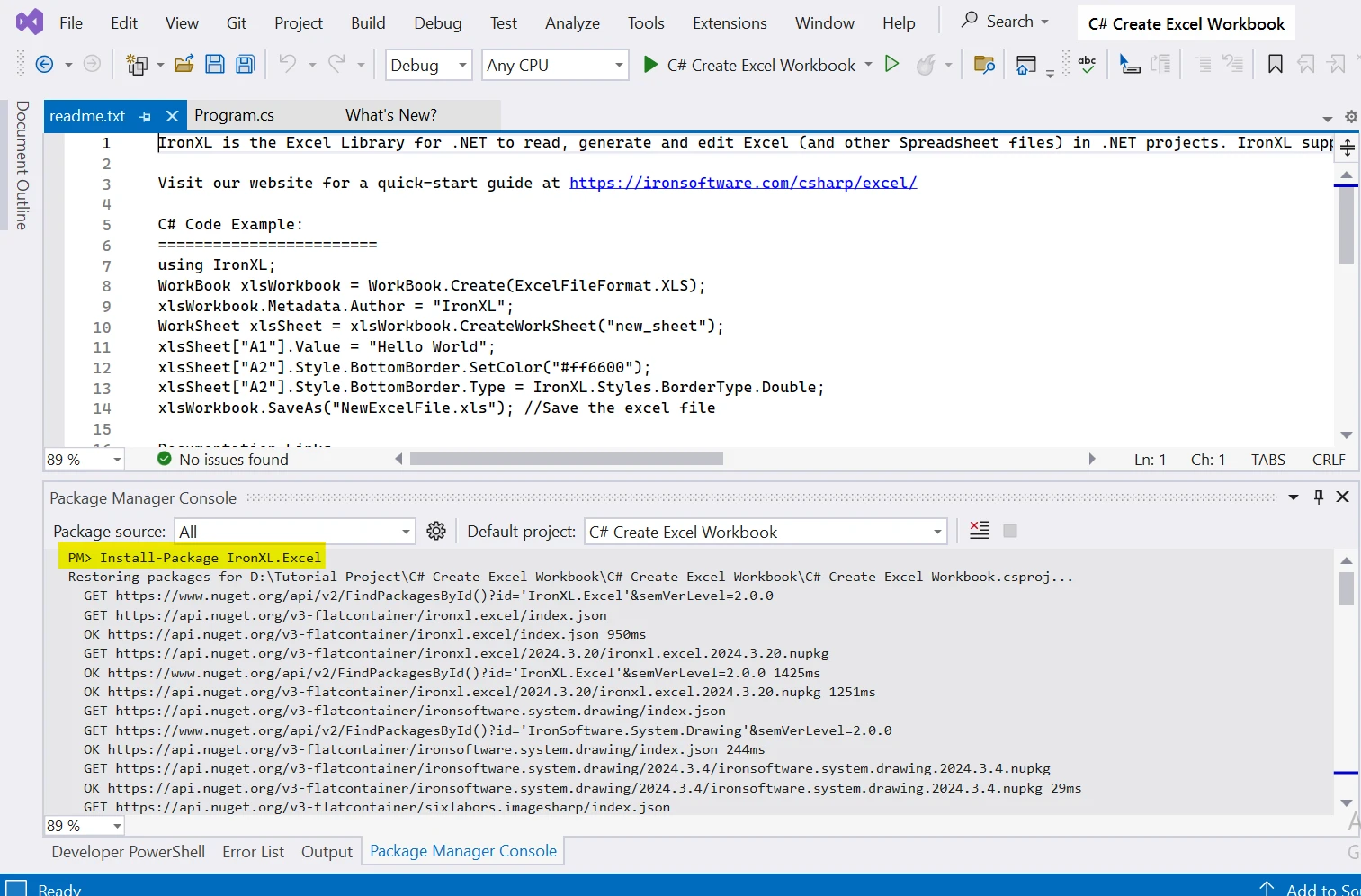This screenshot has height=896, width=1361.
Task: Start debugging with the green play arrow
Action: pyautogui.click(x=650, y=64)
